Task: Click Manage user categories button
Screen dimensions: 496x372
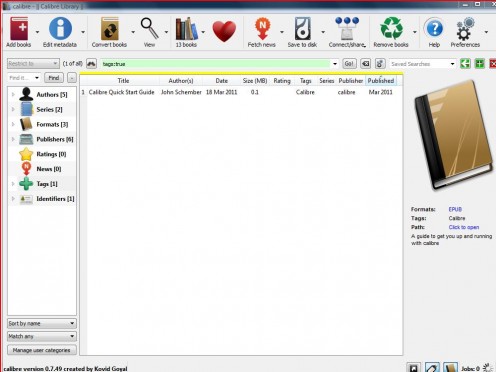Action: pos(42,350)
